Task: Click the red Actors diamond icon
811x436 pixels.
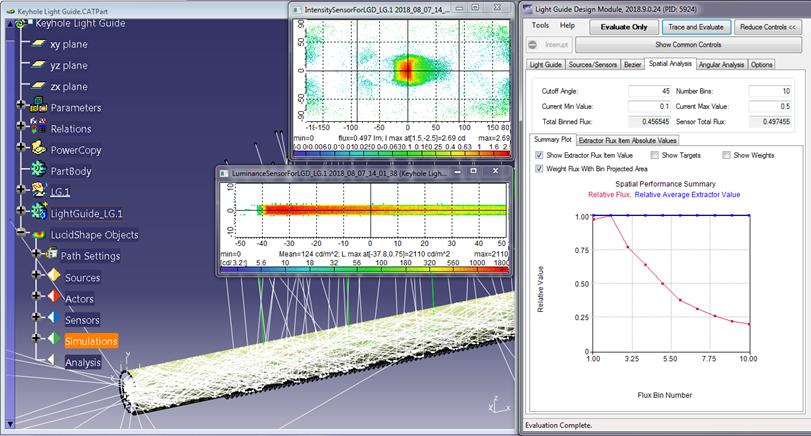Action: click(54, 296)
